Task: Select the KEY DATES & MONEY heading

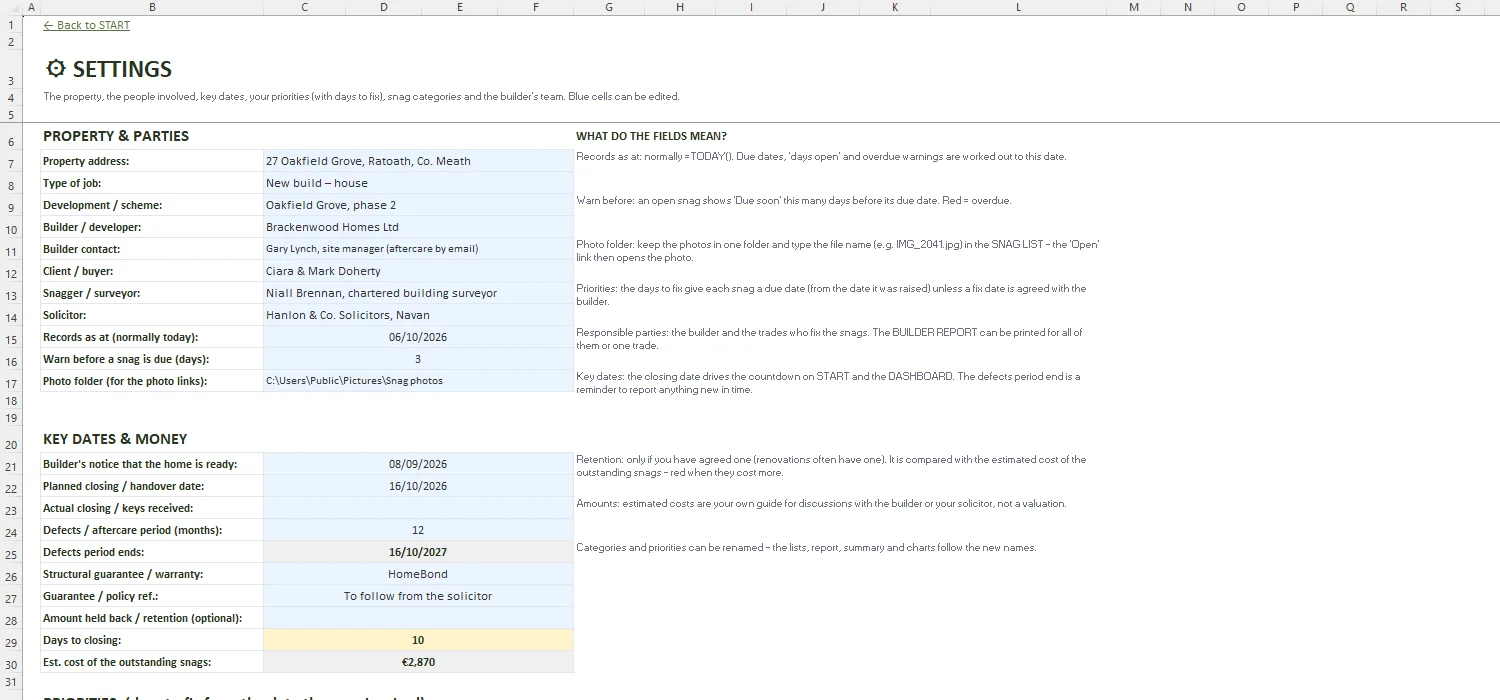Action: pyautogui.click(x=115, y=439)
